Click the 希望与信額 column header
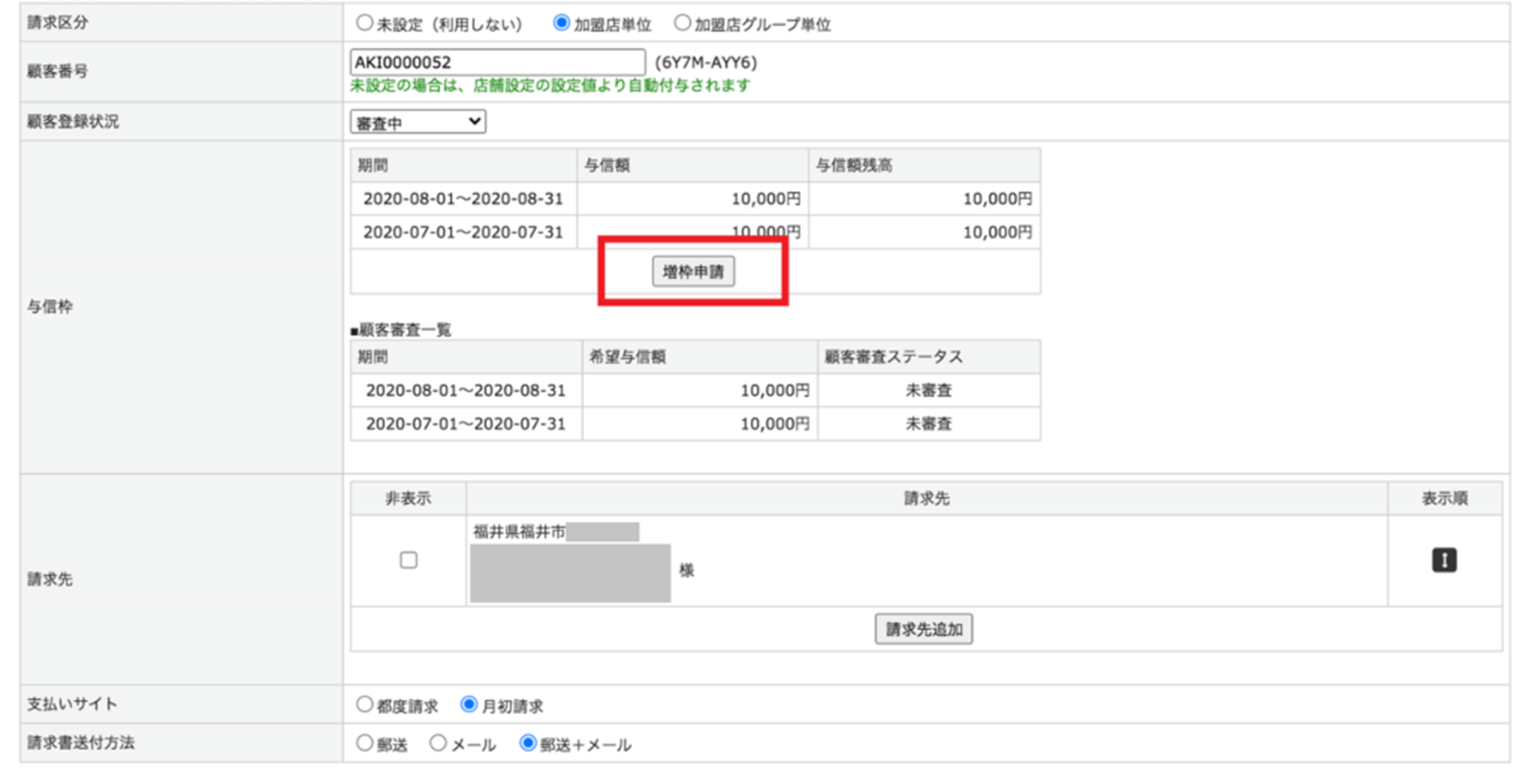This screenshot has height=784, width=1532. click(x=627, y=357)
